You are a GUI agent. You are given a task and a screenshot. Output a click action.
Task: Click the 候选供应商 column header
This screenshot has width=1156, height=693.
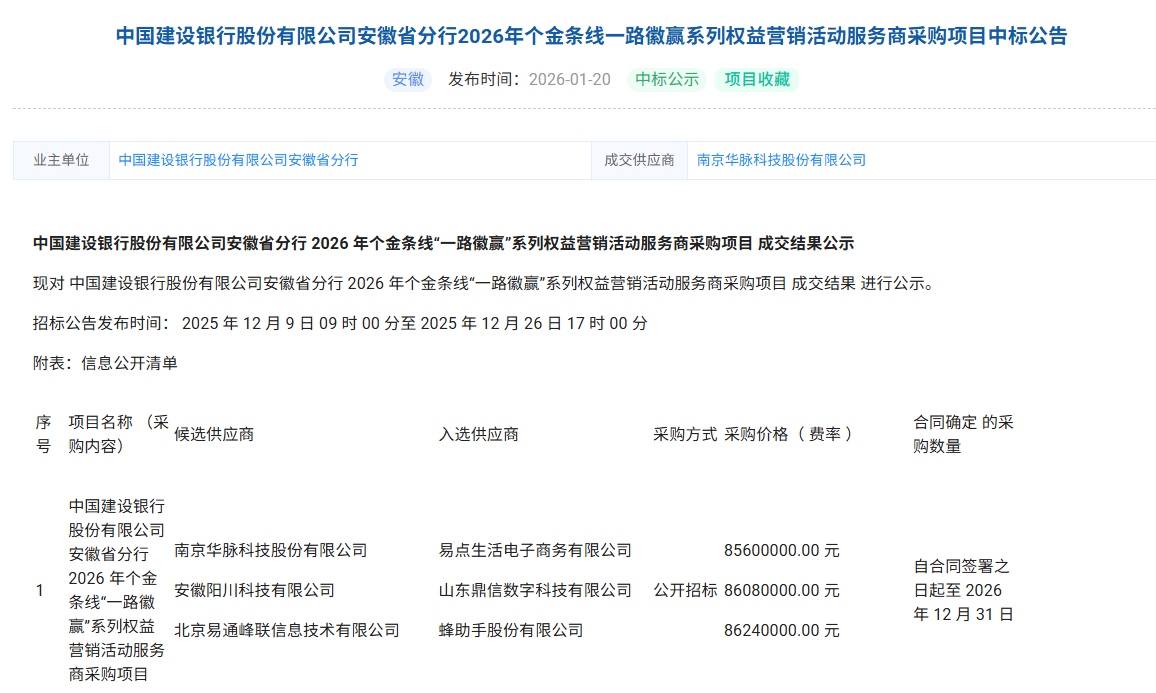214,434
